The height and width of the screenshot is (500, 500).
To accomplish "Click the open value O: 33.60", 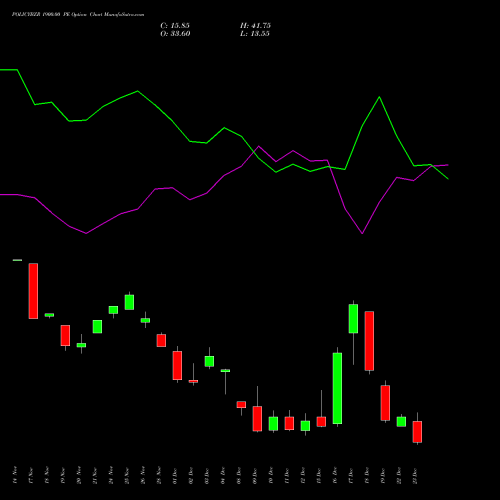I will 175,34.
